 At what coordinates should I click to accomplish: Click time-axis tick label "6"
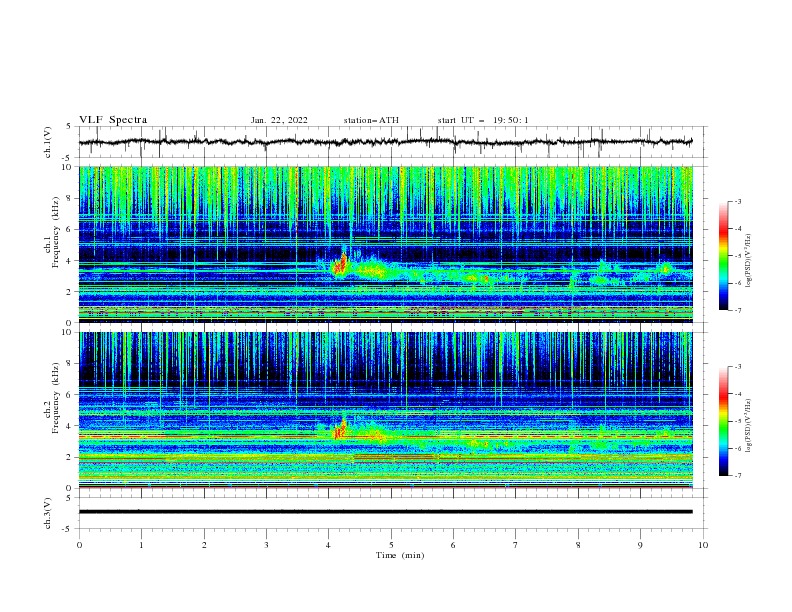point(453,545)
